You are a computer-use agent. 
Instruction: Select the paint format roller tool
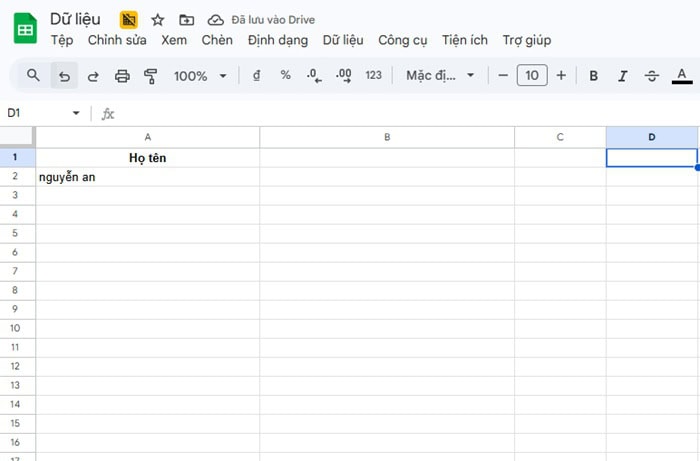pyautogui.click(x=151, y=75)
